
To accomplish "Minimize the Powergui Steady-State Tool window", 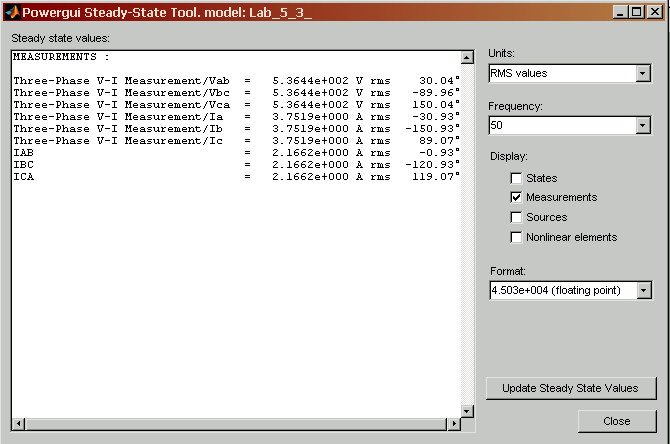I will coord(620,12).
